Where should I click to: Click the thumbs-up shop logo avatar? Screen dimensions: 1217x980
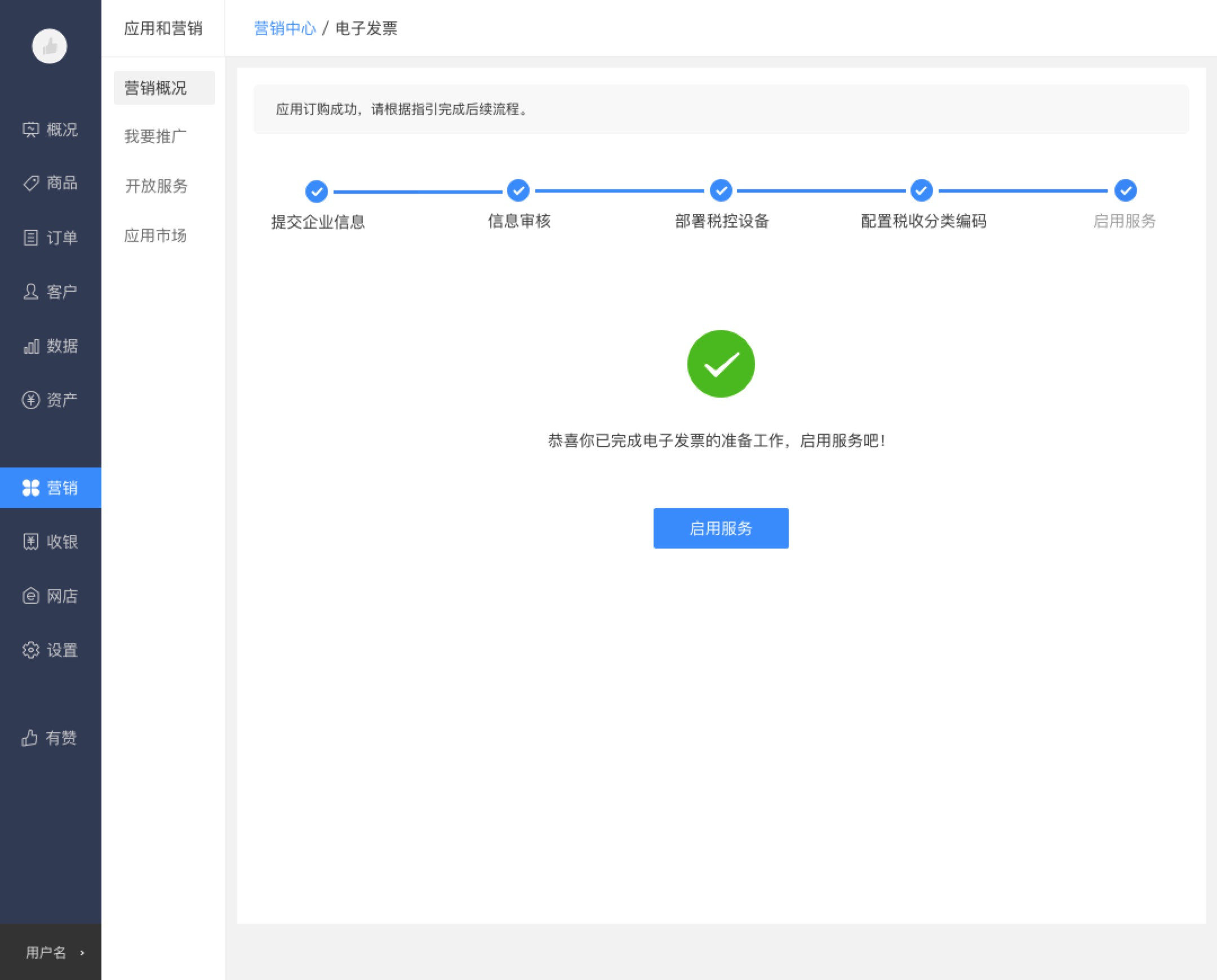coord(49,46)
